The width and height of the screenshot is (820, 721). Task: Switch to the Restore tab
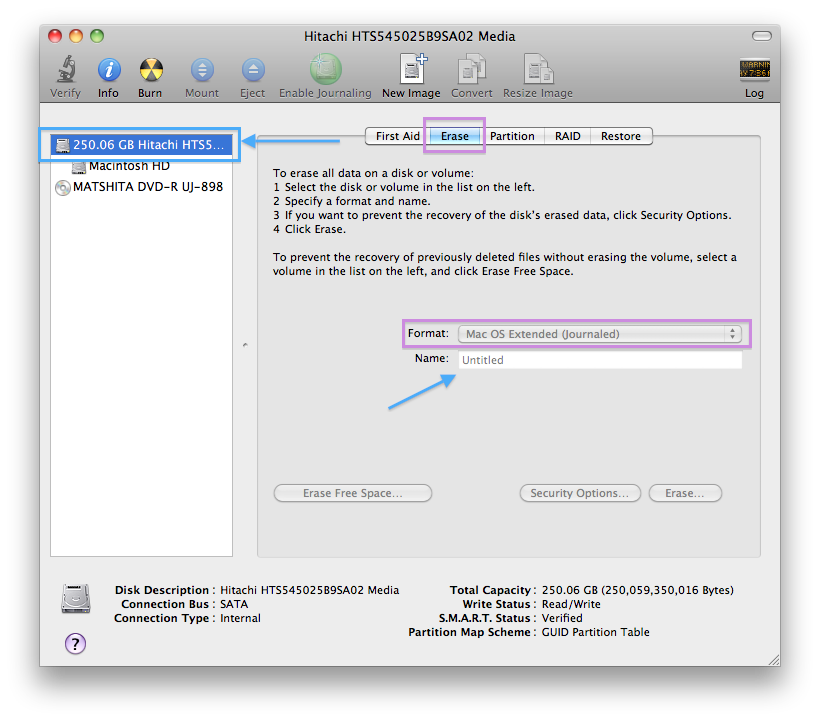pyautogui.click(x=621, y=136)
